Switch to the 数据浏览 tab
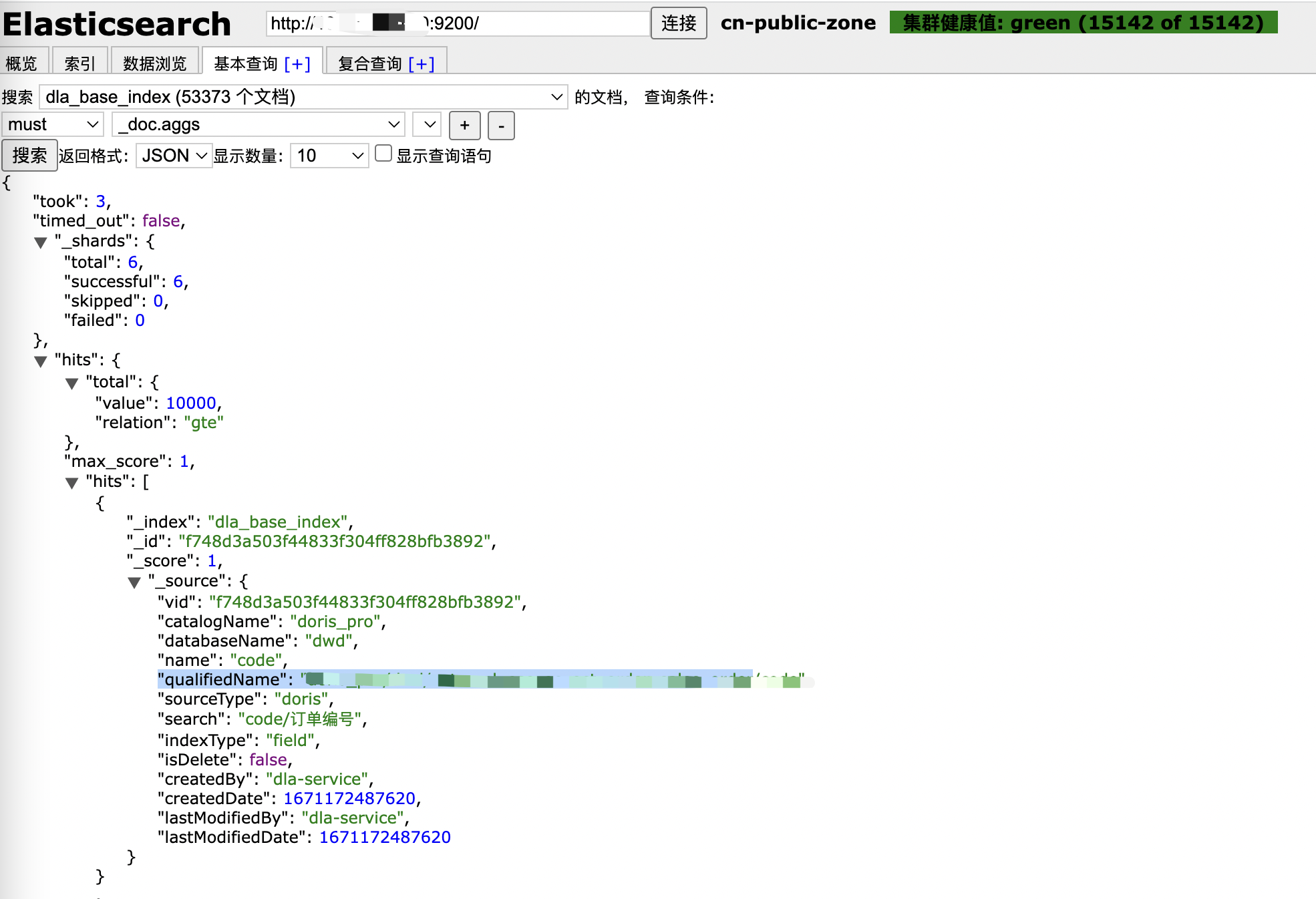Viewport: 1316px width, 899px height. pos(154,64)
